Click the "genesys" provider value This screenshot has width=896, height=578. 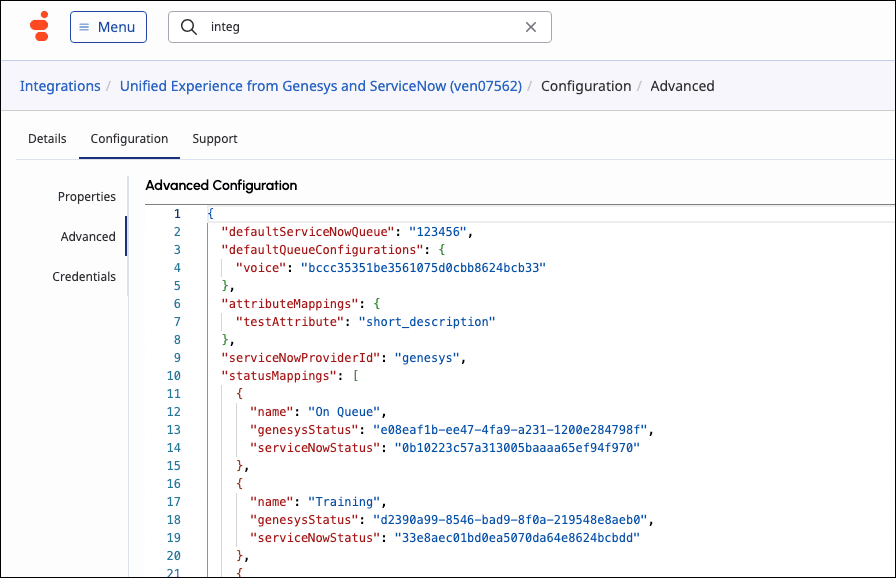click(x=427, y=358)
